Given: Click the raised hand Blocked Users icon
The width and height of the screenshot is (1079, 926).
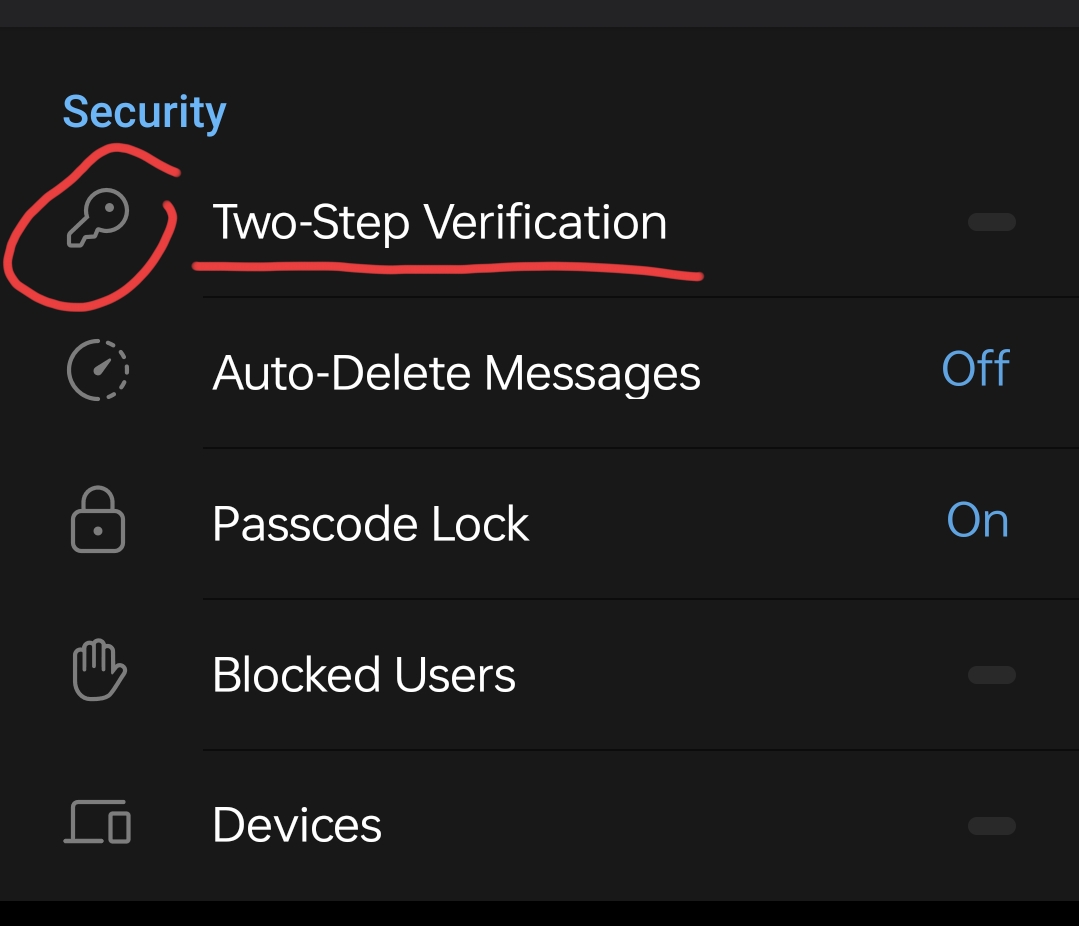Looking at the screenshot, I should pos(98,672).
